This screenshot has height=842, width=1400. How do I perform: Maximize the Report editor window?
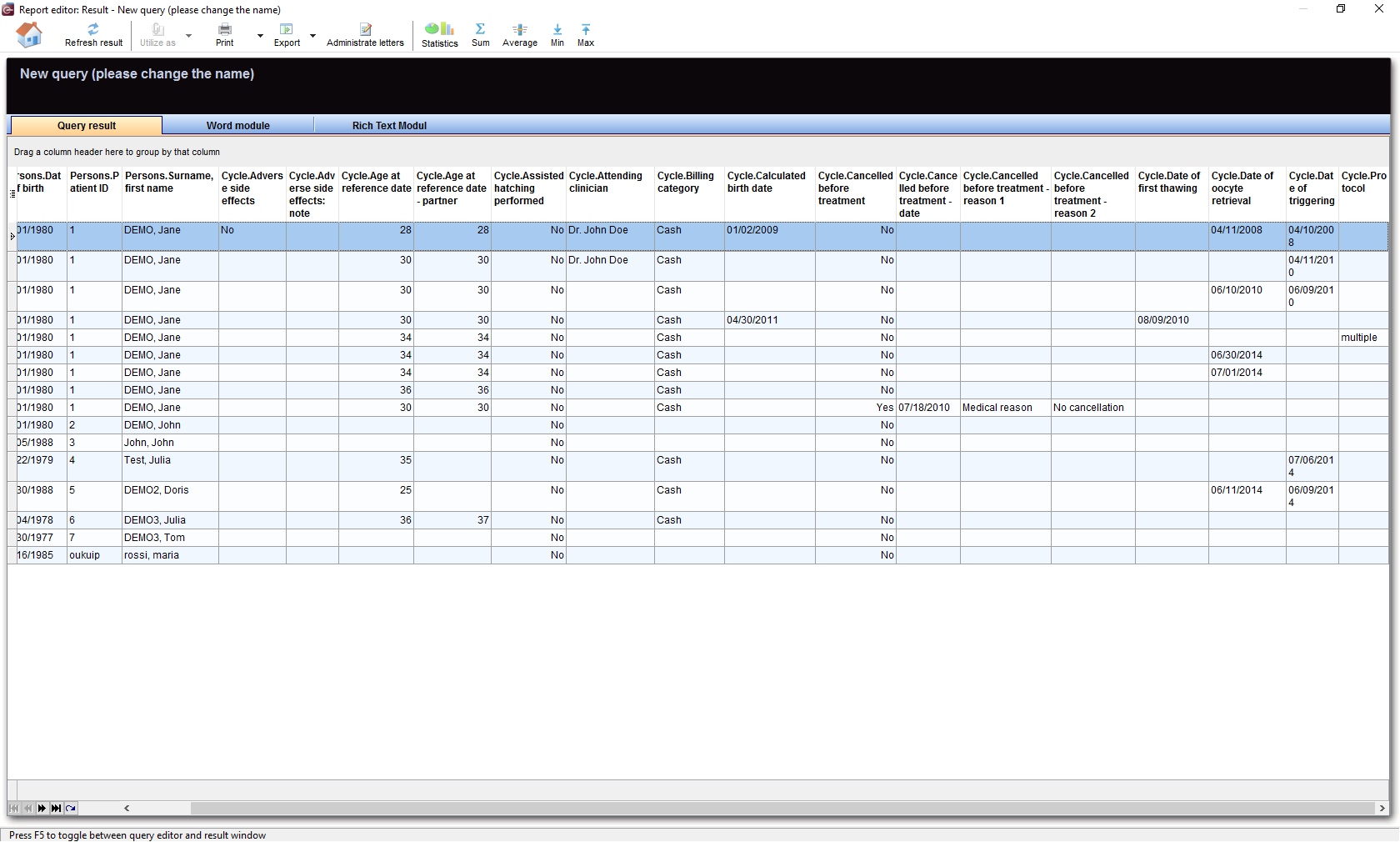[x=1341, y=9]
